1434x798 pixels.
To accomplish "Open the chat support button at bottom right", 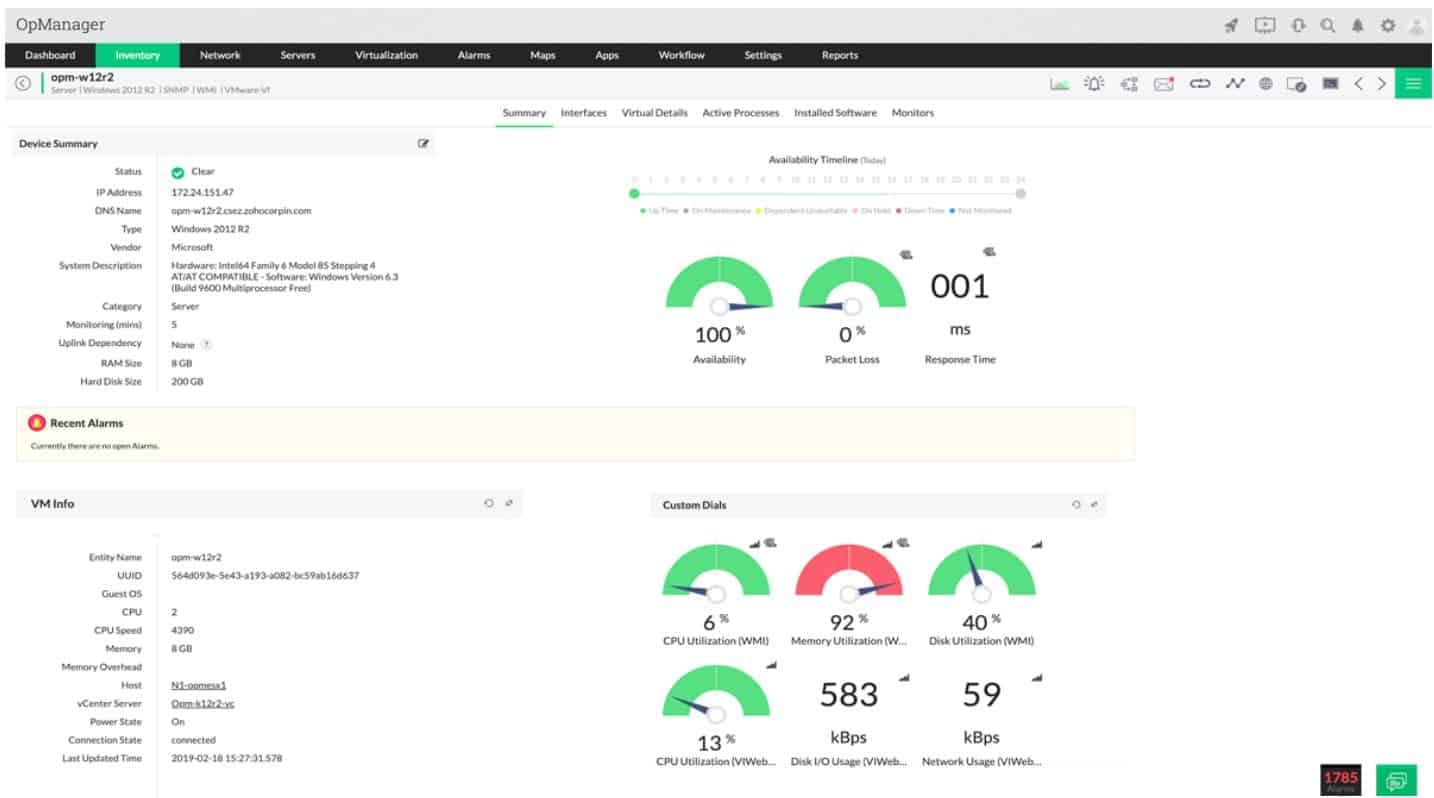I will pos(1397,781).
